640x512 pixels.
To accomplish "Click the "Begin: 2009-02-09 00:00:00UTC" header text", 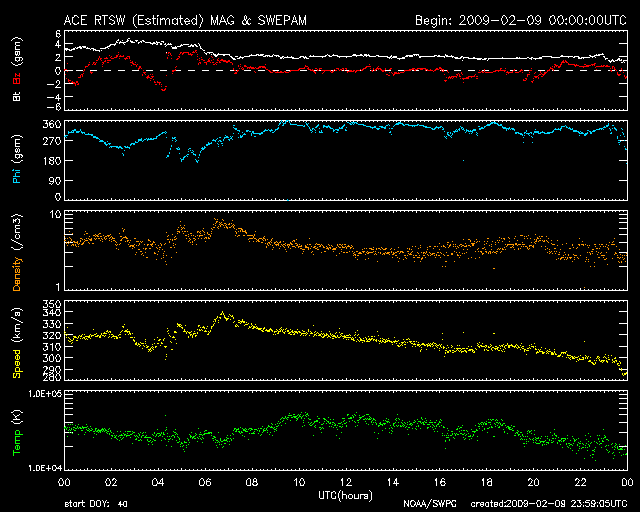I will (521, 20).
